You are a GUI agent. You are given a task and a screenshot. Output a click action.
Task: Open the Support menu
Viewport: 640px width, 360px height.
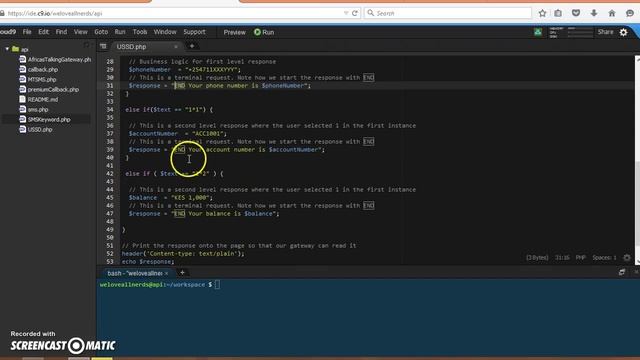point(194,32)
